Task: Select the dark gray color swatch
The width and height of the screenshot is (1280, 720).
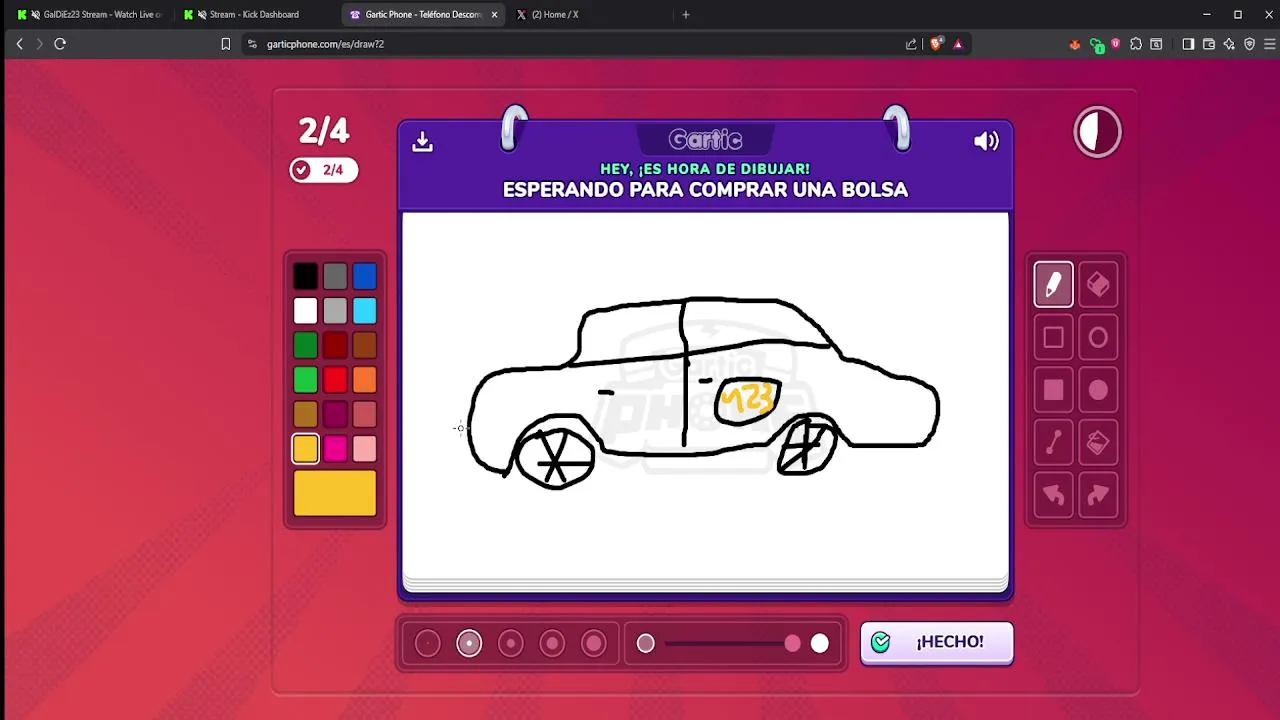Action: [335, 276]
